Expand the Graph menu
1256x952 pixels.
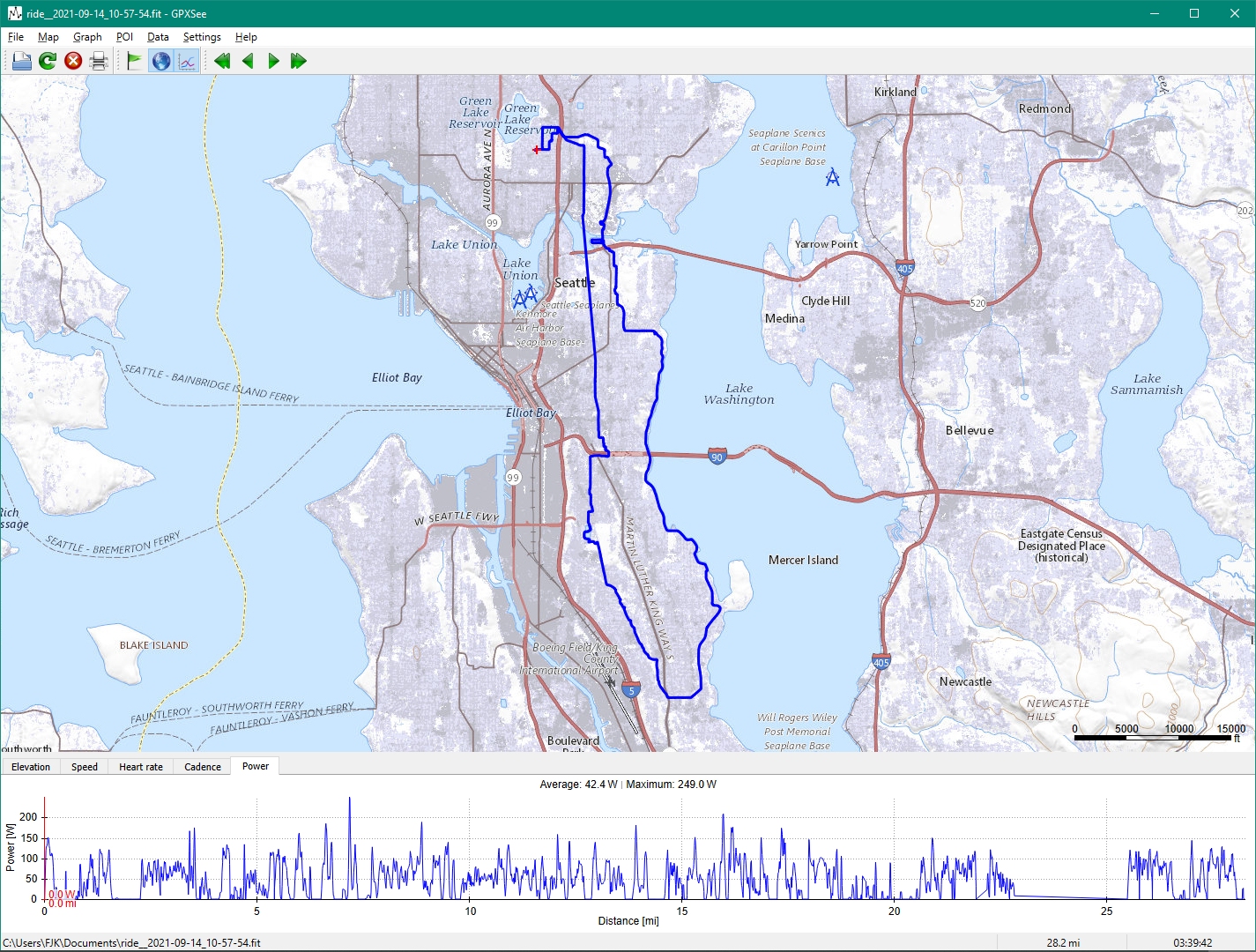coord(87,37)
